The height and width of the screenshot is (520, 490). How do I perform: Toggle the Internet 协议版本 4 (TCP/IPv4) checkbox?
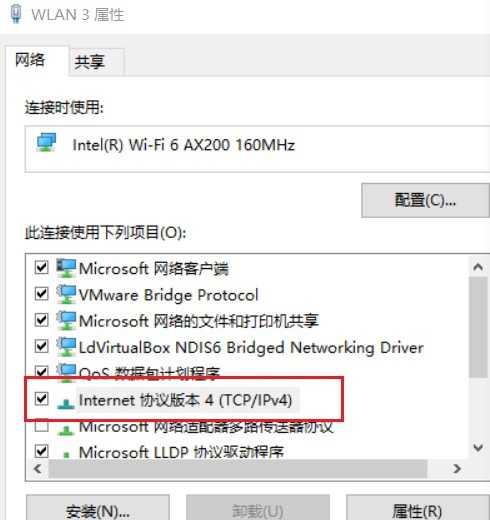pos(42,399)
